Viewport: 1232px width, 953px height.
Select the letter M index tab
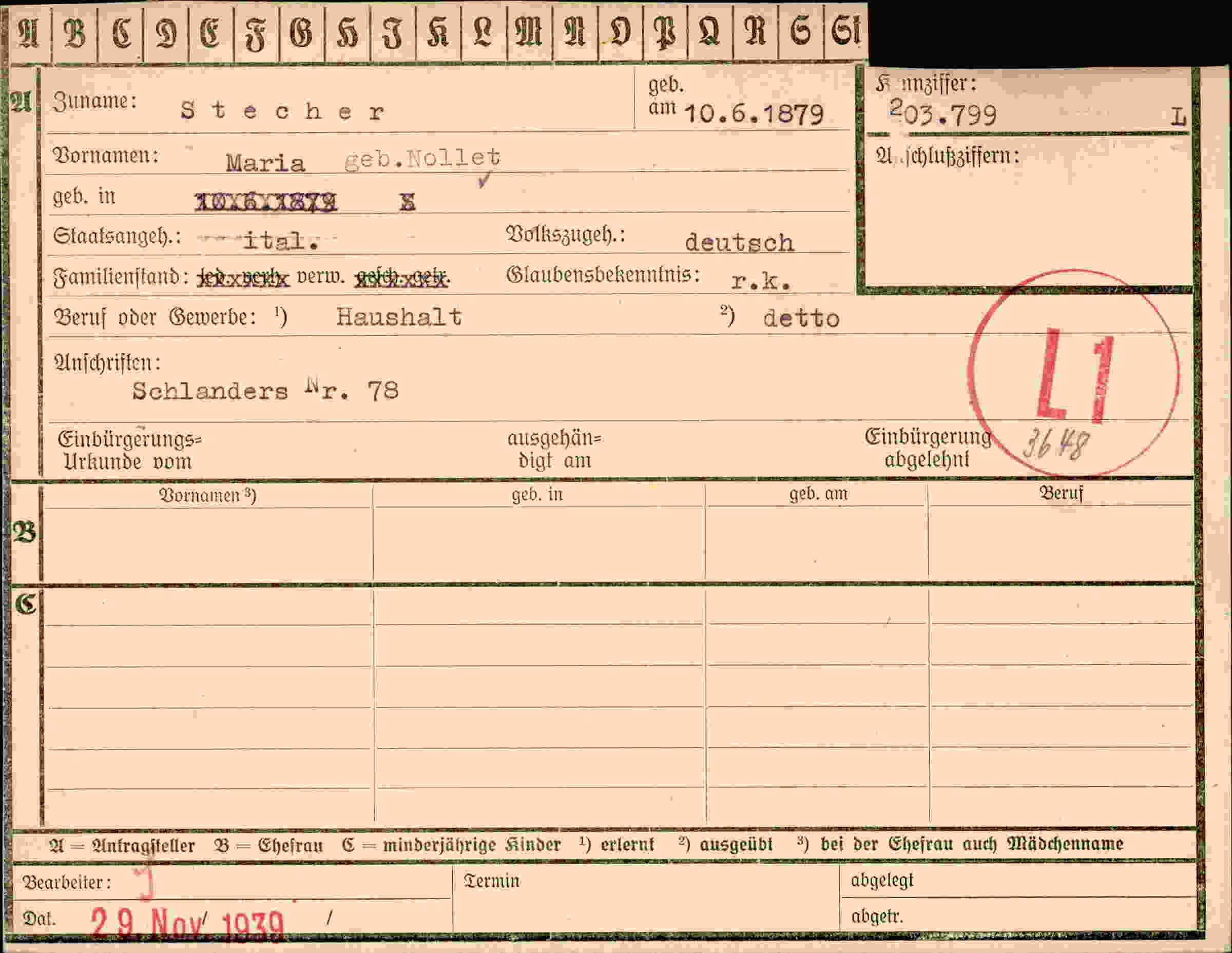529,33
